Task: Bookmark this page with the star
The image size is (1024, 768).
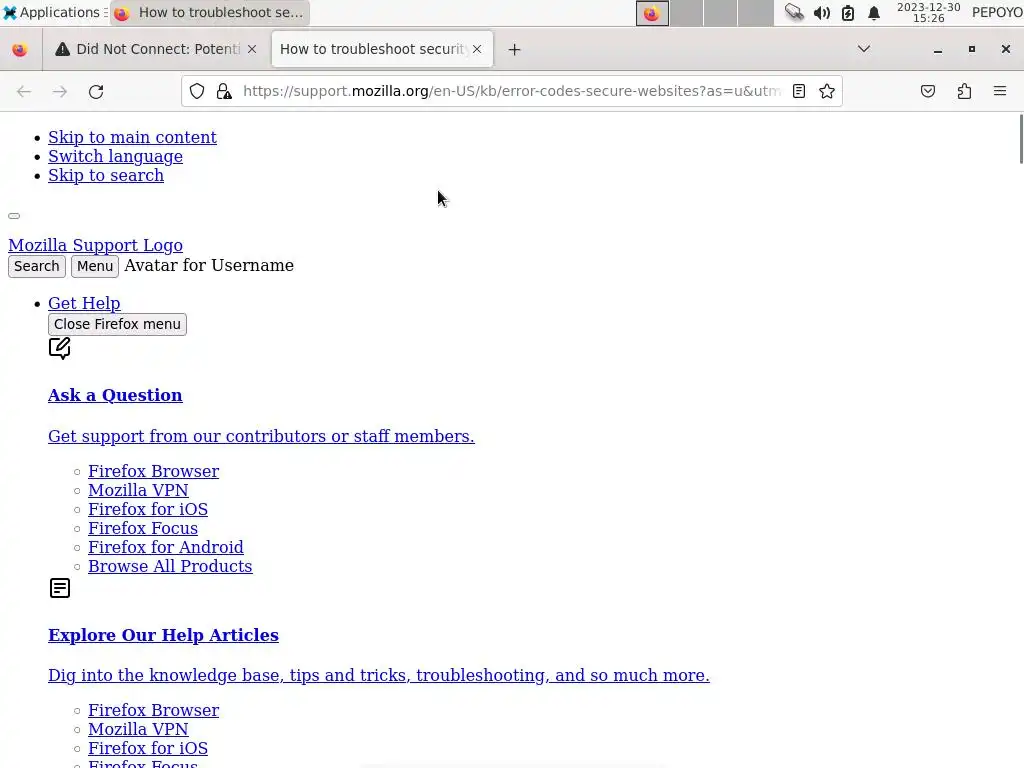Action: (827, 91)
